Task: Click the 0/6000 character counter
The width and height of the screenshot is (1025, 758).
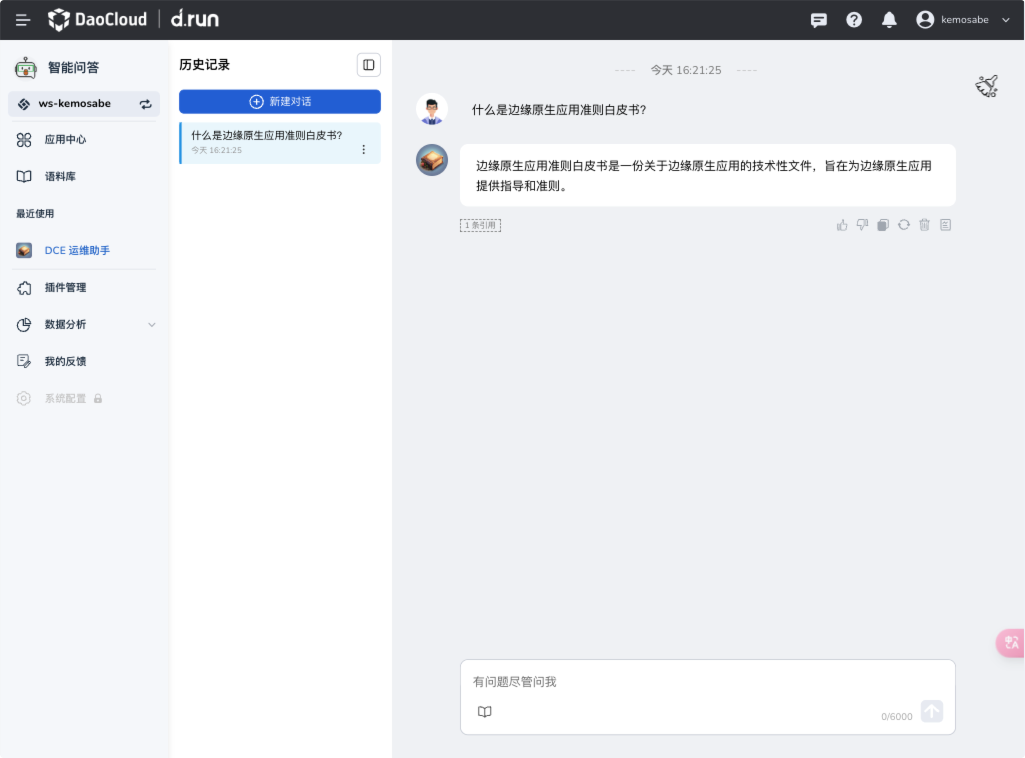Action: tap(896, 717)
